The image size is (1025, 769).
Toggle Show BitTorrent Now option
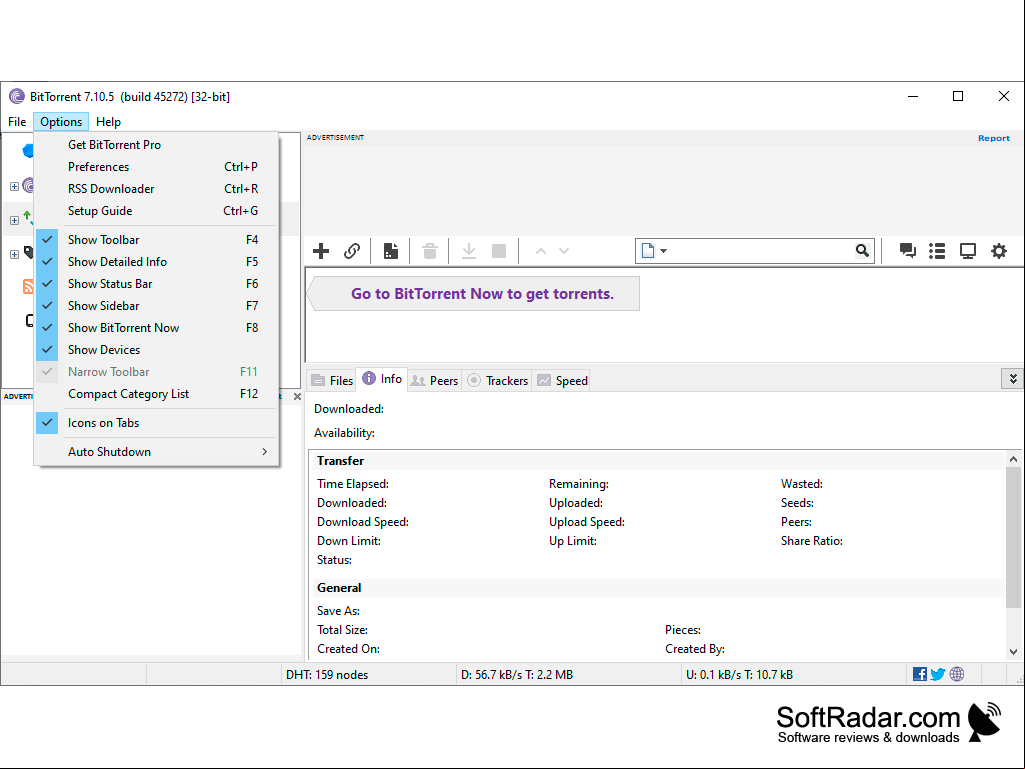pos(157,328)
